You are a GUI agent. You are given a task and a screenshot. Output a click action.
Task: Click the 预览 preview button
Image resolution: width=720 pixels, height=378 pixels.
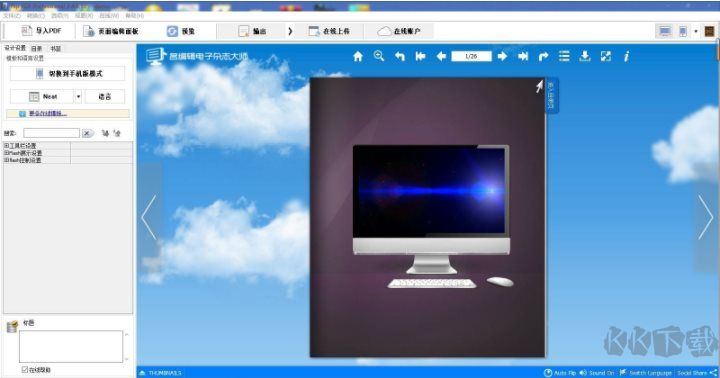181,31
